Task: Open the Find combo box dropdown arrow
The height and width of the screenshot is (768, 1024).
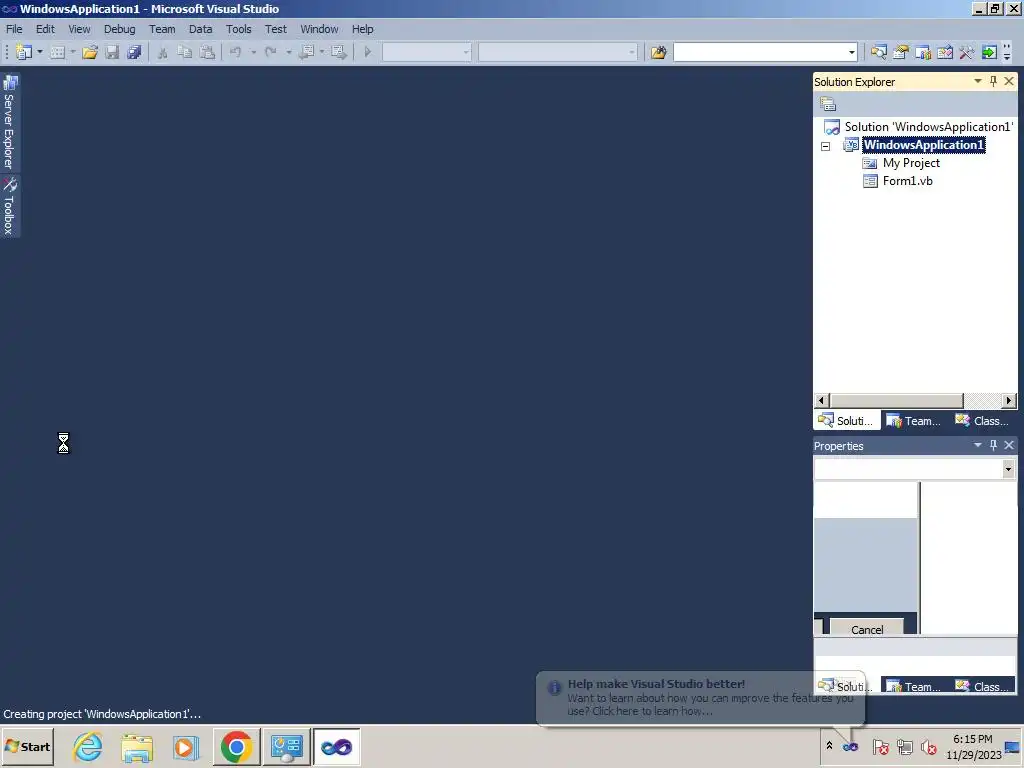Action: [x=851, y=52]
